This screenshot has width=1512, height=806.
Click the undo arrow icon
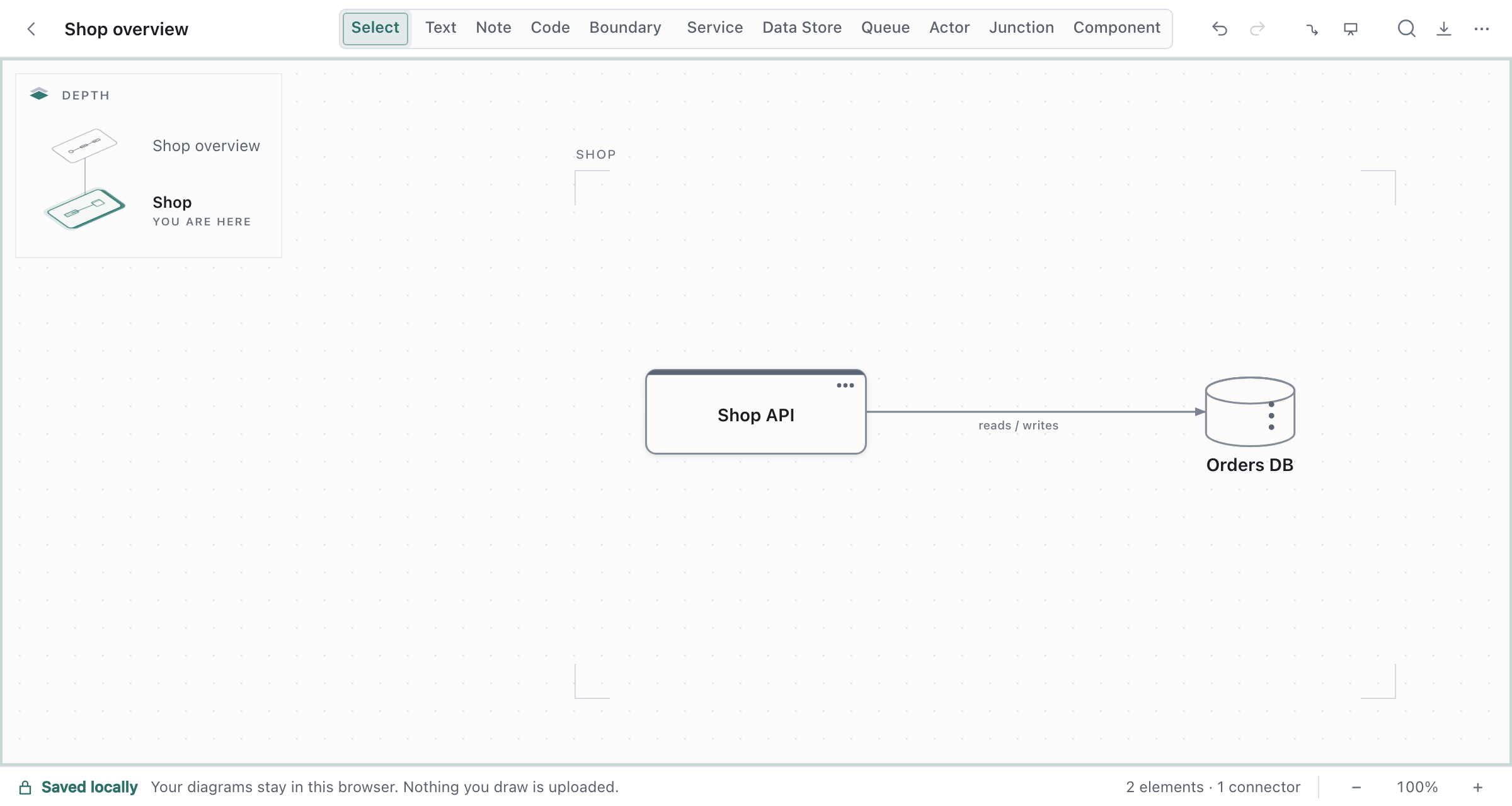[x=1220, y=29]
